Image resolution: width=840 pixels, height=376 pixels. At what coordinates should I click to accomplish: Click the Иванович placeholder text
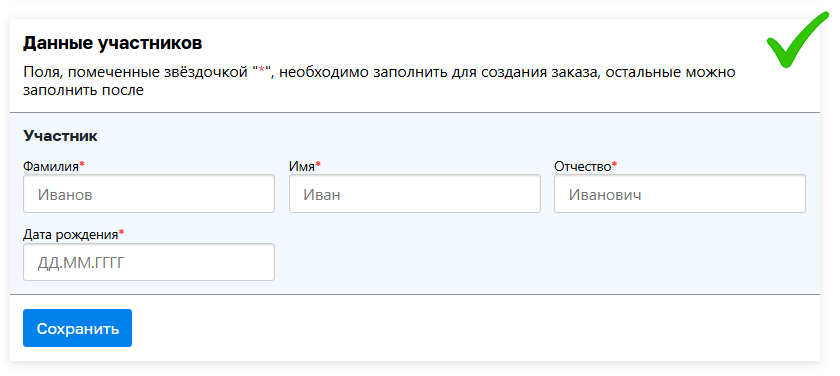(x=605, y=194)
